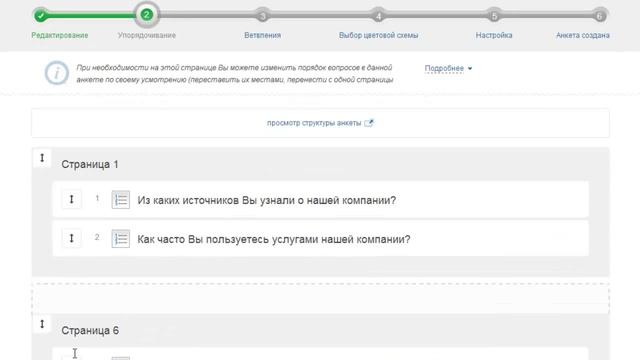Open the Редактирование step label

pyautogui.click(x=60, y=36)
